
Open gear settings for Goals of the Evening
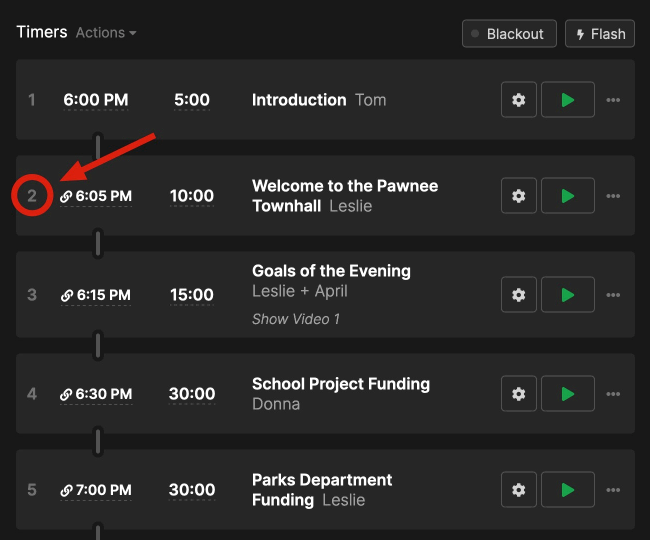coord(519,295)
